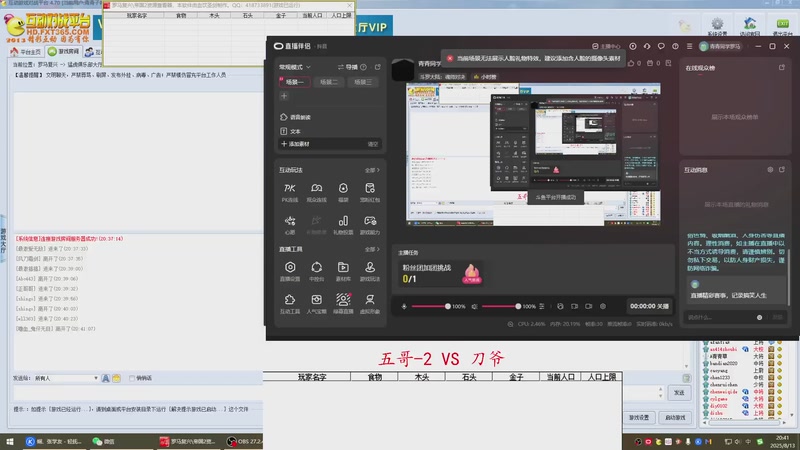
Task: Click 清空 to clear sources
Action: coord(373,144)
